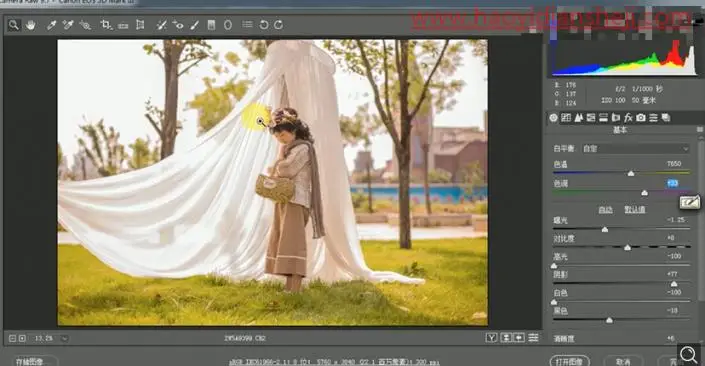Toggle the before/after Y view button
Image resolution: width=705 pixels, height=366 pixels.
tap(491, 338)
